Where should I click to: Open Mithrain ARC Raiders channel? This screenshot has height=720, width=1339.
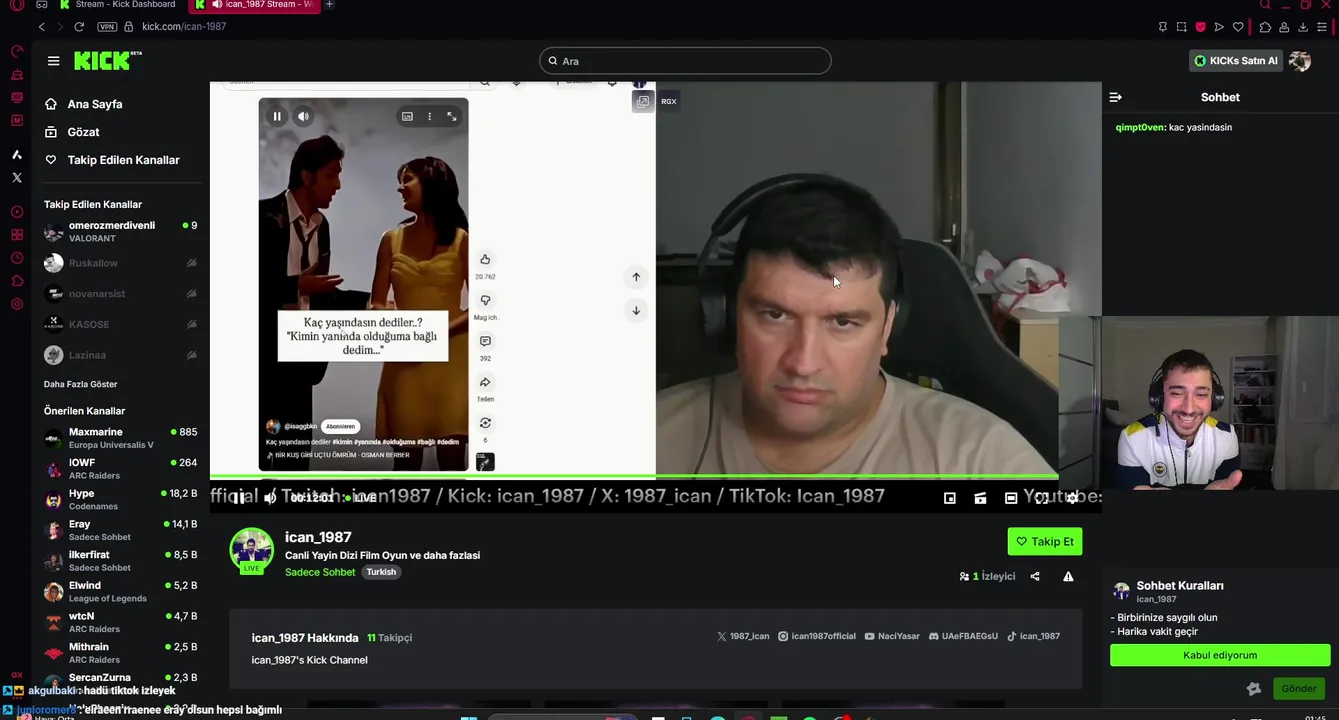pos(121,653)
